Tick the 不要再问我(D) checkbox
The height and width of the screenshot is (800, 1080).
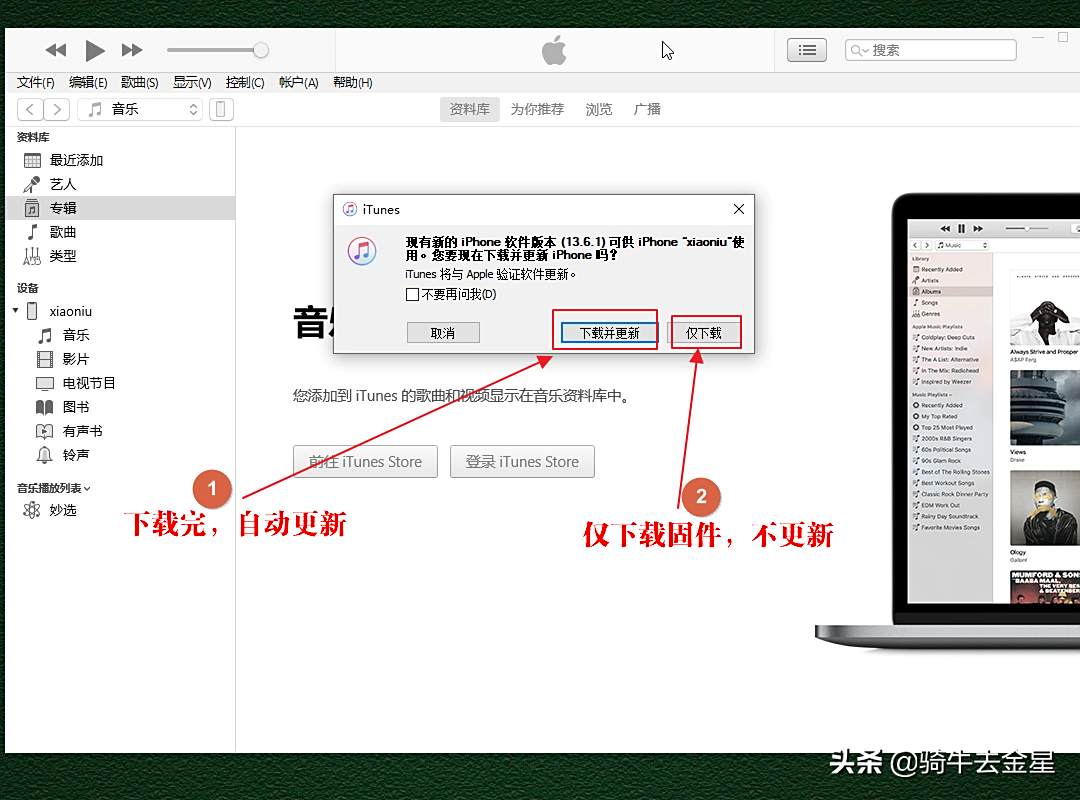click(413, 295)
